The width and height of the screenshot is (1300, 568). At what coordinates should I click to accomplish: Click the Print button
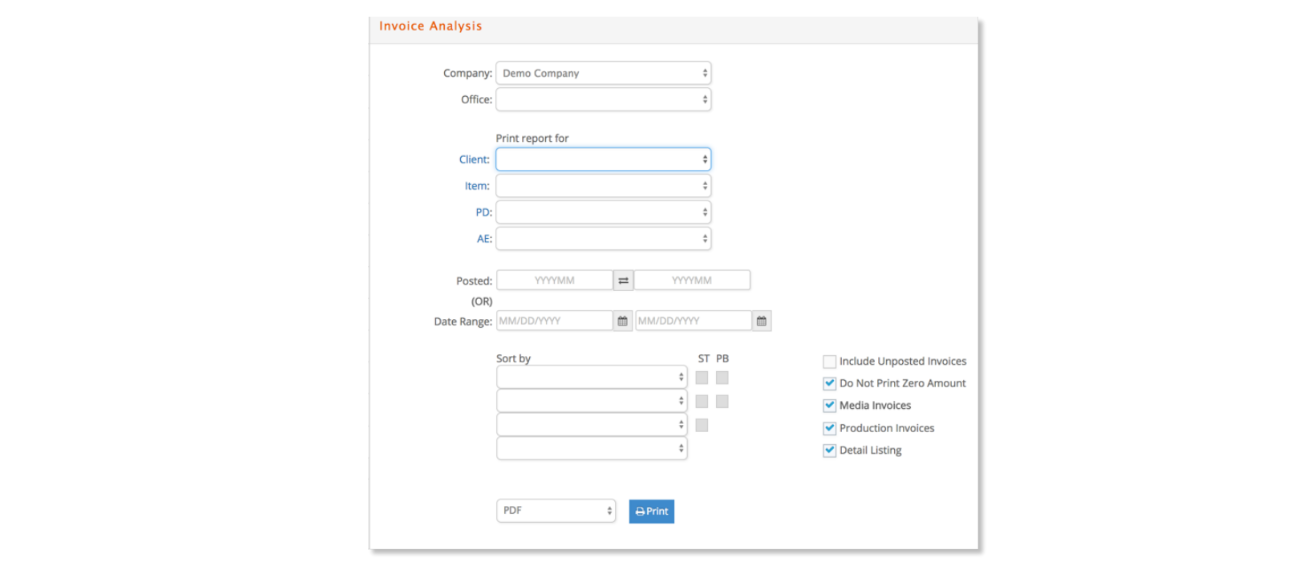coord(652,511)
